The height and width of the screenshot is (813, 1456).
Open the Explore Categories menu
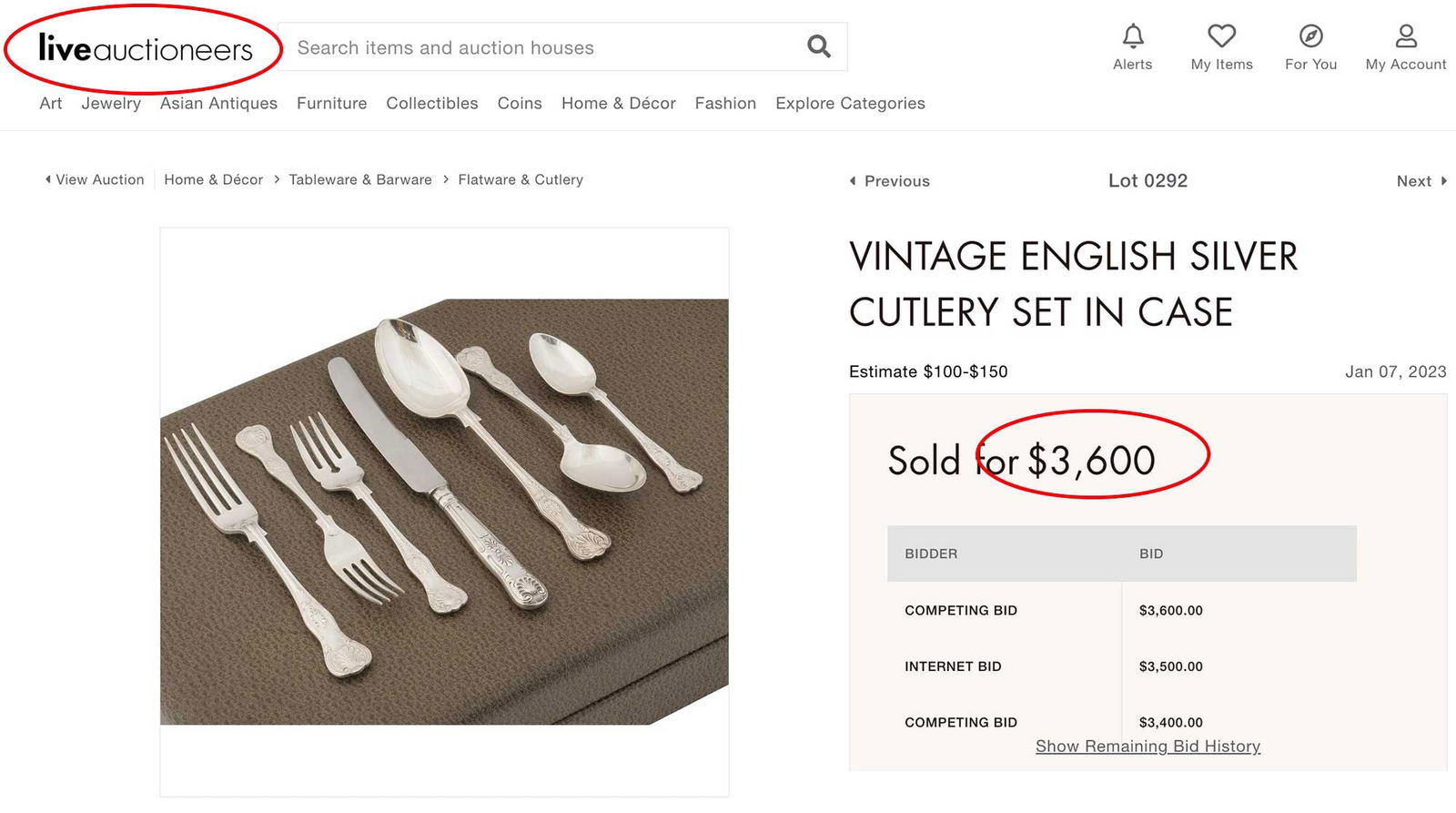(850, 103)
